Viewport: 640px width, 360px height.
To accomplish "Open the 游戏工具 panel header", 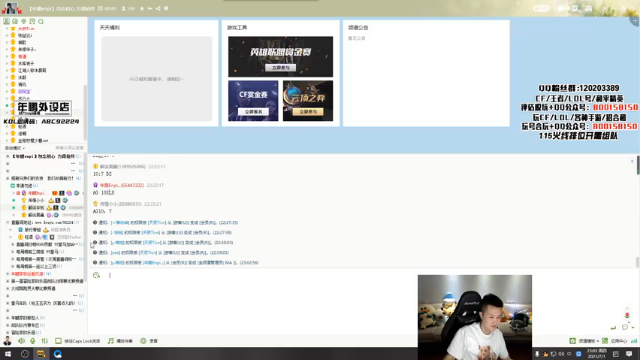I will click(237, 27).
